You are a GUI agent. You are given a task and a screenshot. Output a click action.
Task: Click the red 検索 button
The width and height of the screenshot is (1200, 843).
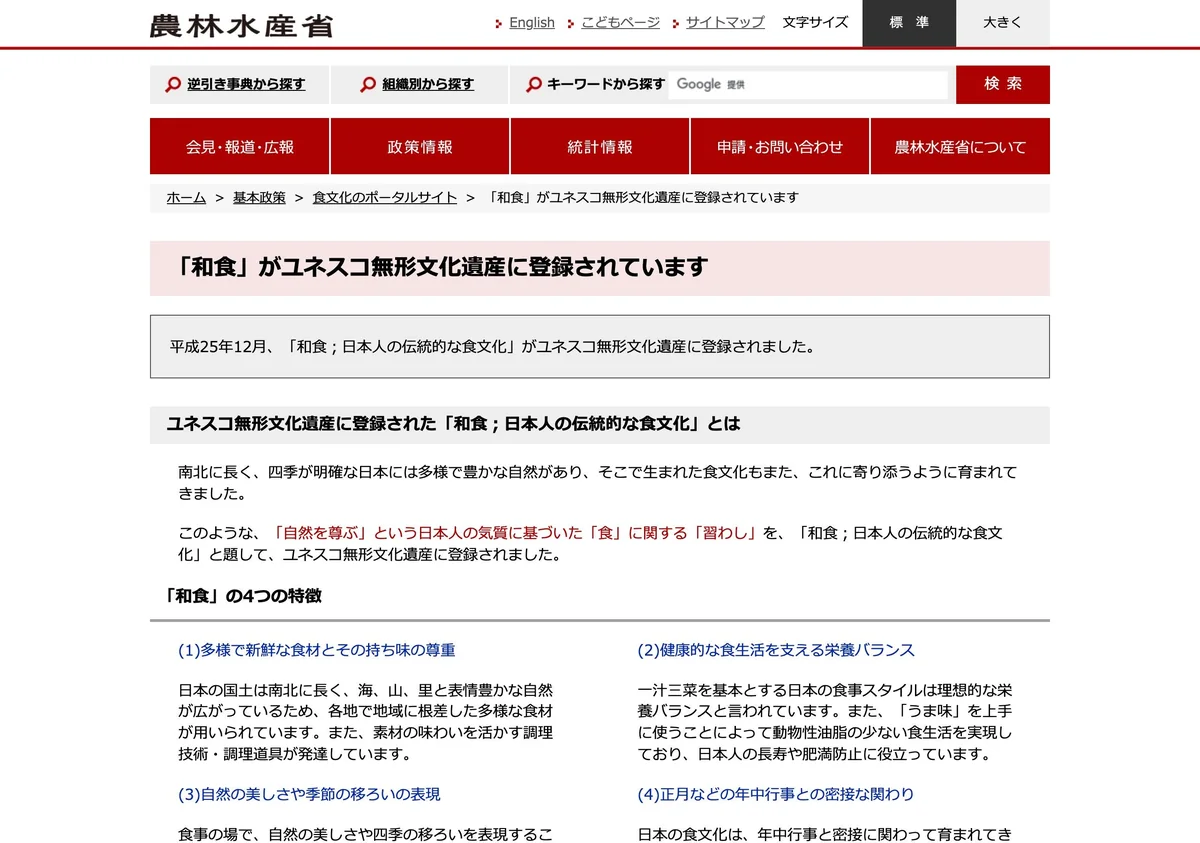pyautogui.click(x=1003, y=85)
